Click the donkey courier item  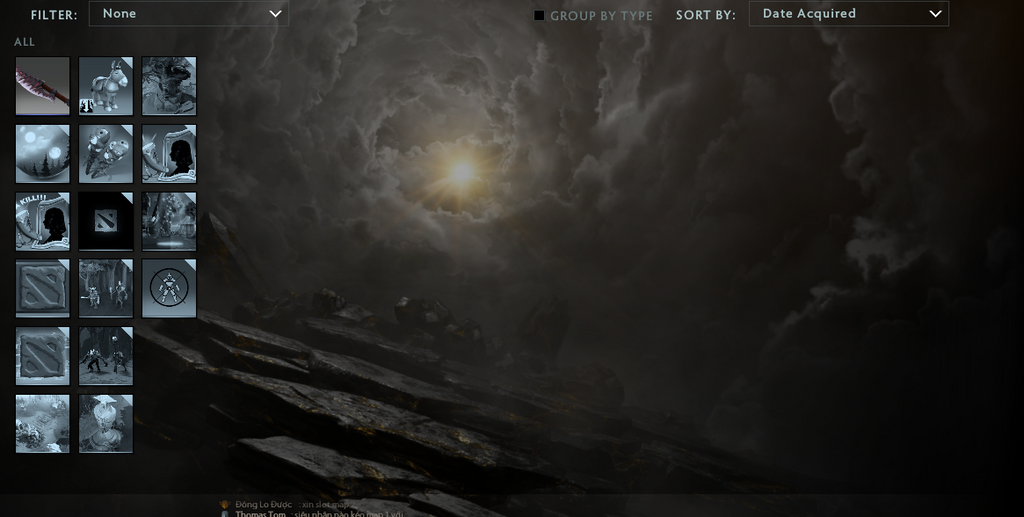coord(106,86)
